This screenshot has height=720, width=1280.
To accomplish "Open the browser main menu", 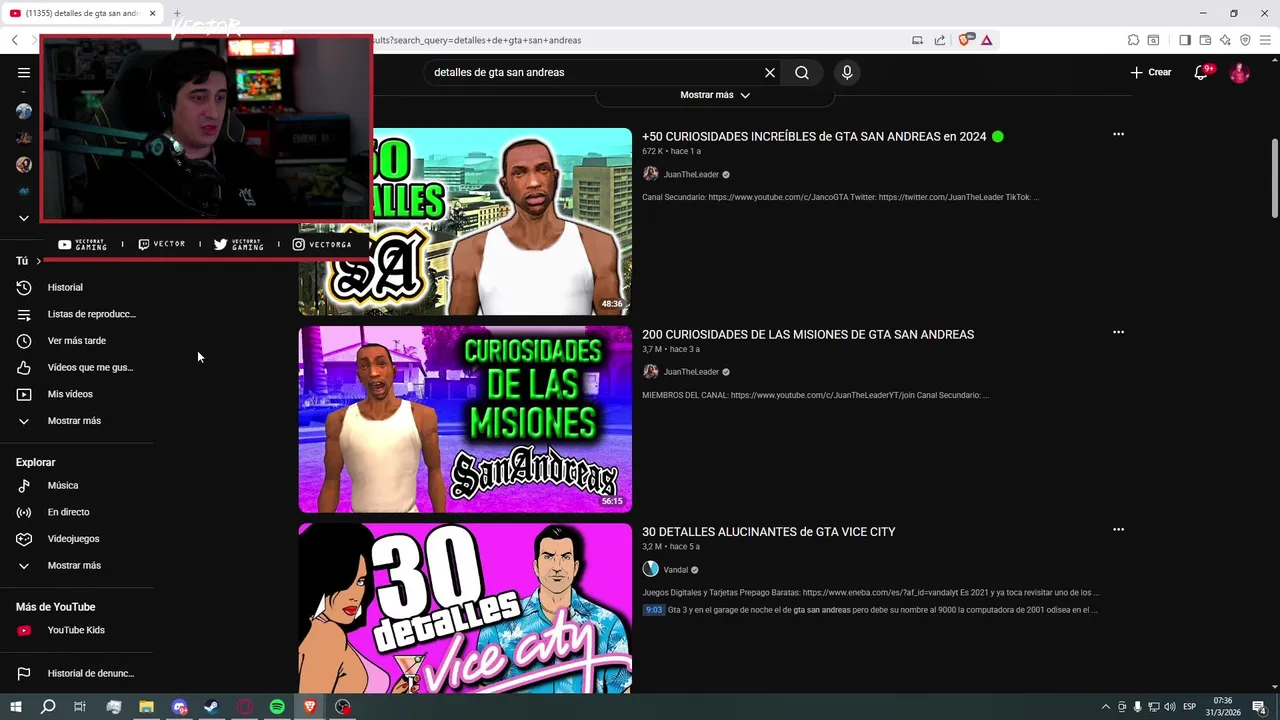I will pyautogui.click(x=1265, y=40).
